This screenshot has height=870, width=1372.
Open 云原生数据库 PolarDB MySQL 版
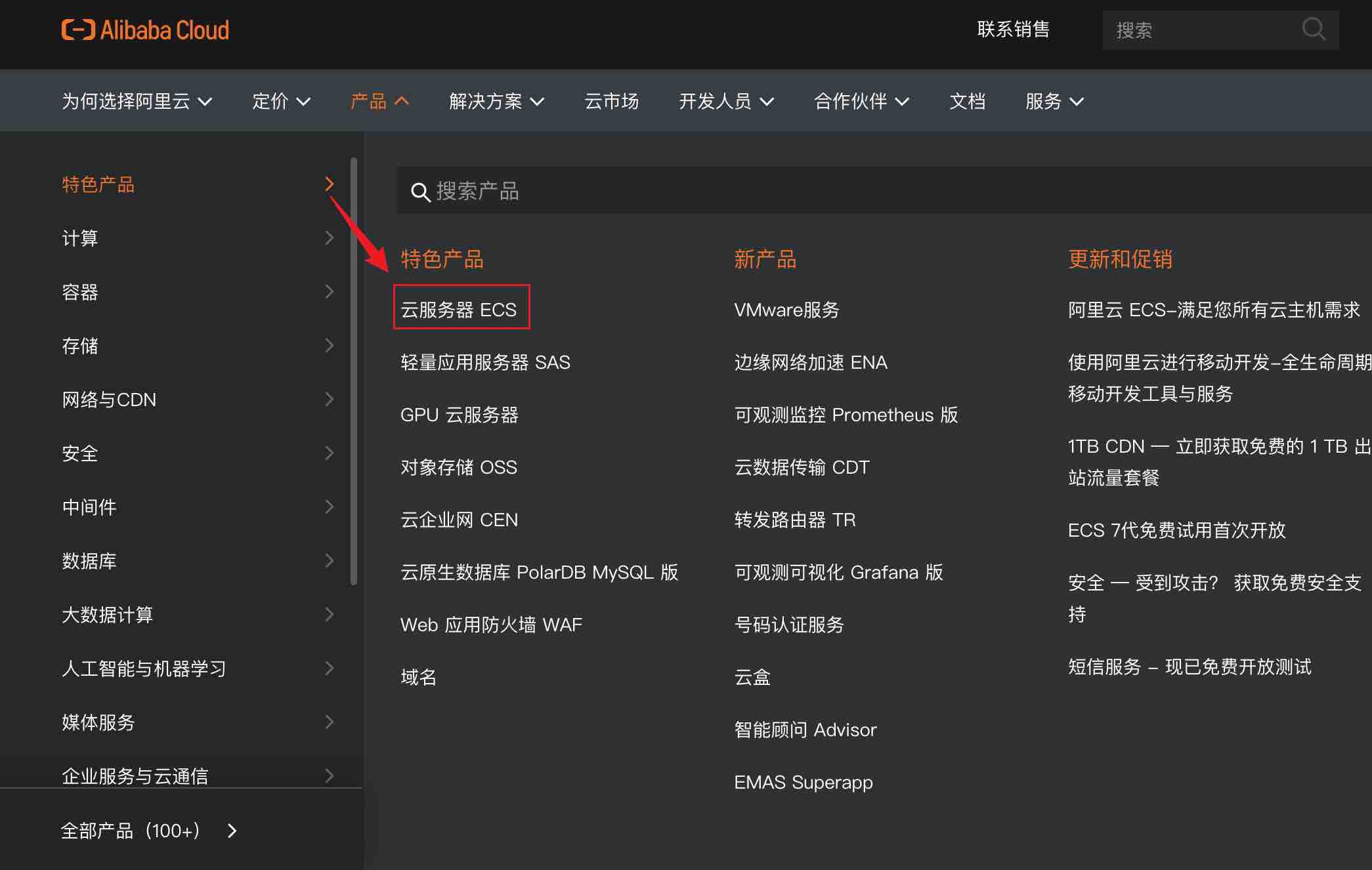click(540, 572)
